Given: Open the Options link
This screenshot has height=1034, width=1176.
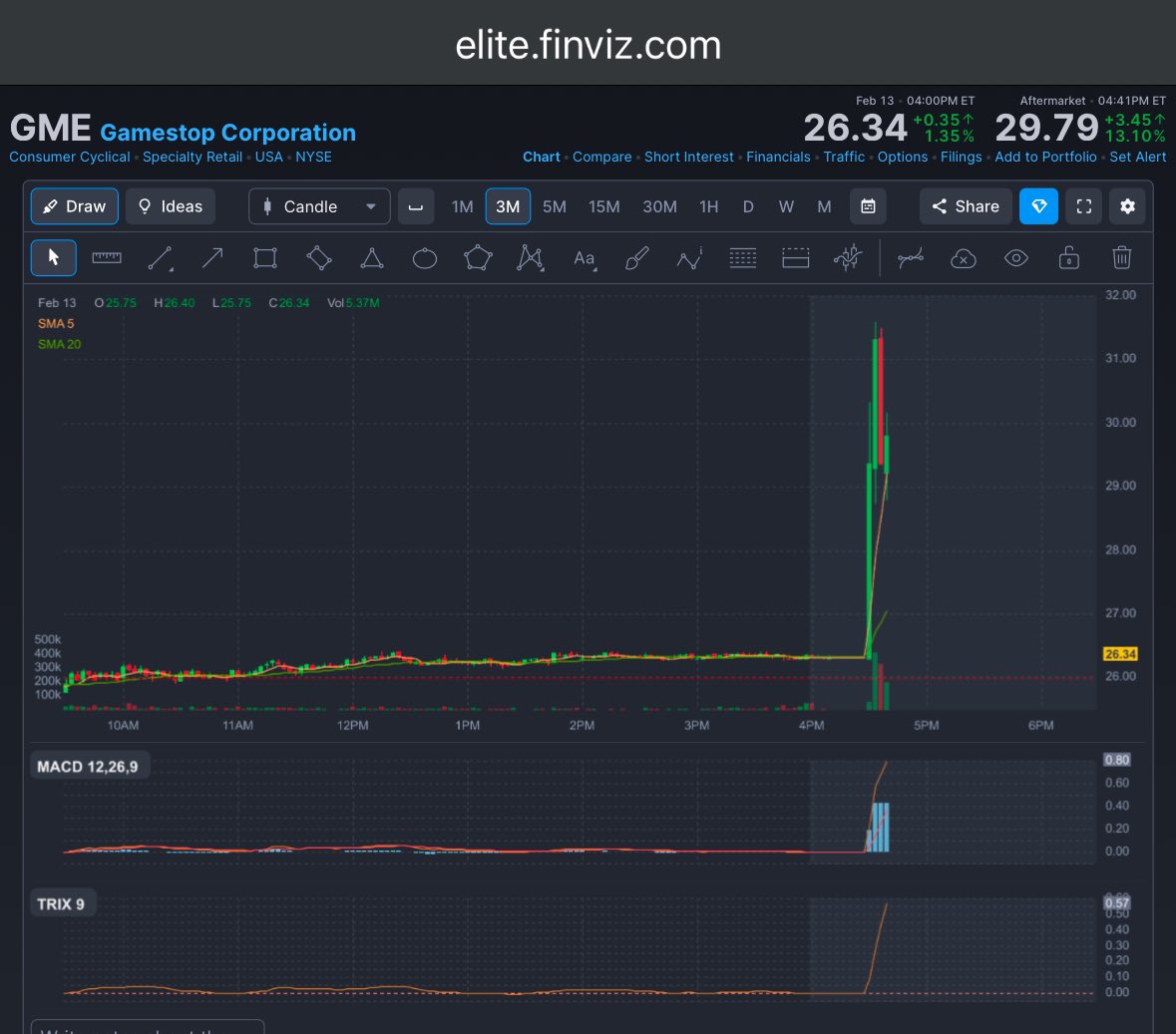Looking at the screenshot, I should click(903, 157).
